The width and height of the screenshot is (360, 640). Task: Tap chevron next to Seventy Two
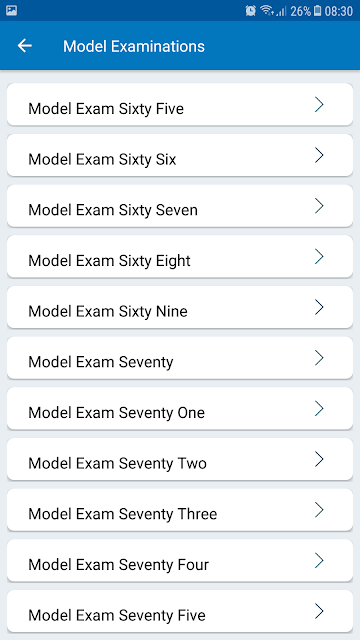pyautogui.click(x=319, y=459)
